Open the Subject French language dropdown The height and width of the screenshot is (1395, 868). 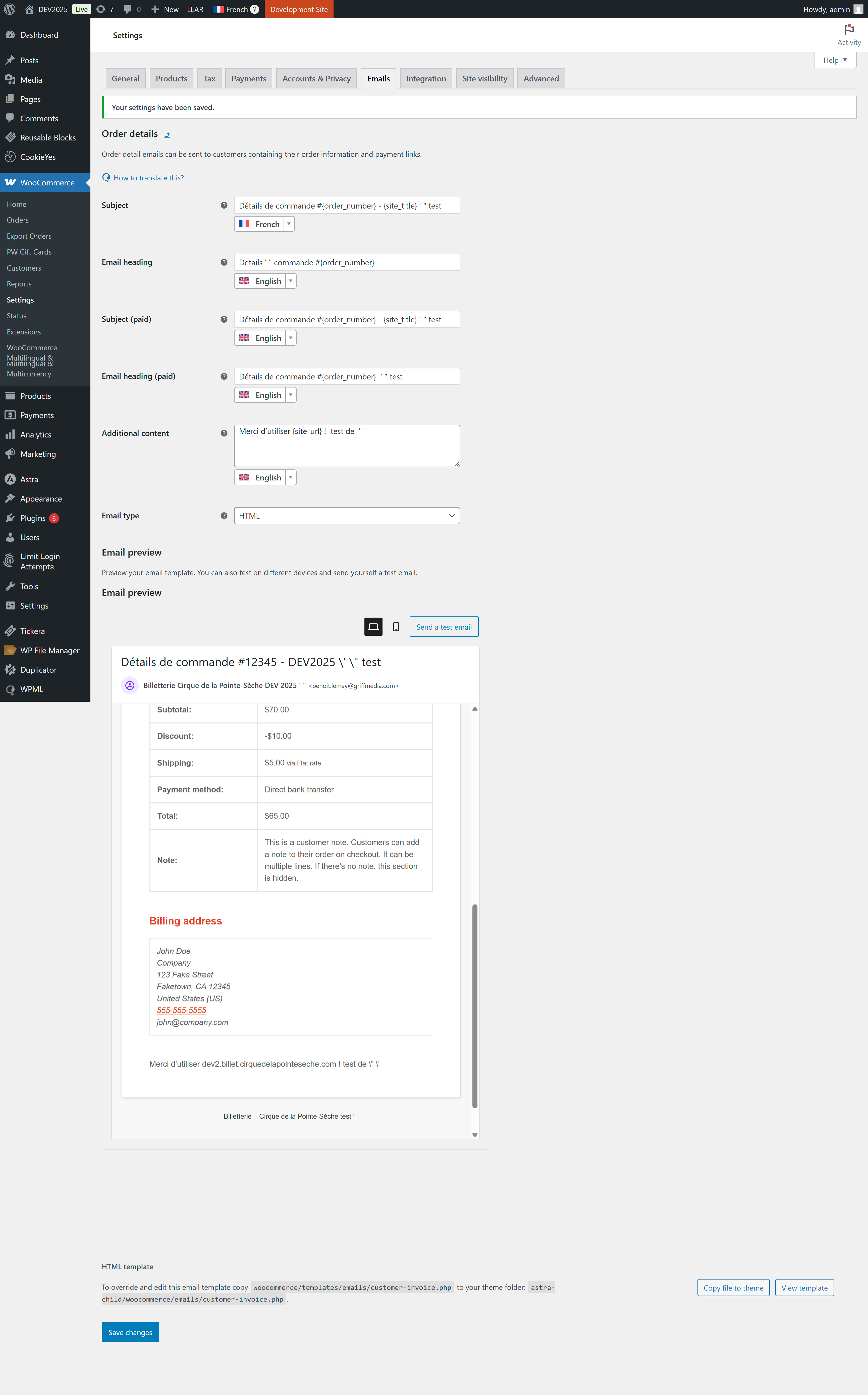[264, 224]
